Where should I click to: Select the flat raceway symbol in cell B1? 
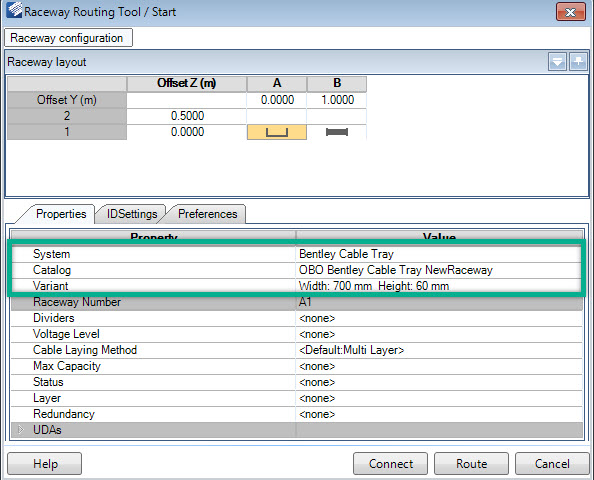[337, 132]
